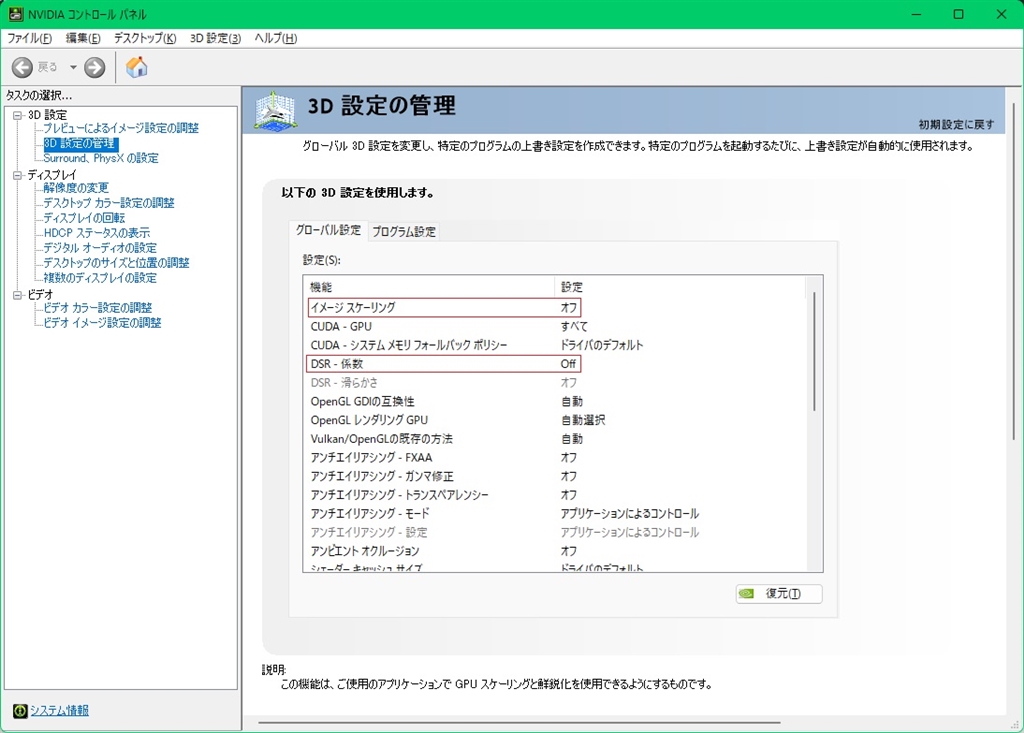Click the Back arrow button
This screenshot has width=1024, height=733.
click(22, 67)
